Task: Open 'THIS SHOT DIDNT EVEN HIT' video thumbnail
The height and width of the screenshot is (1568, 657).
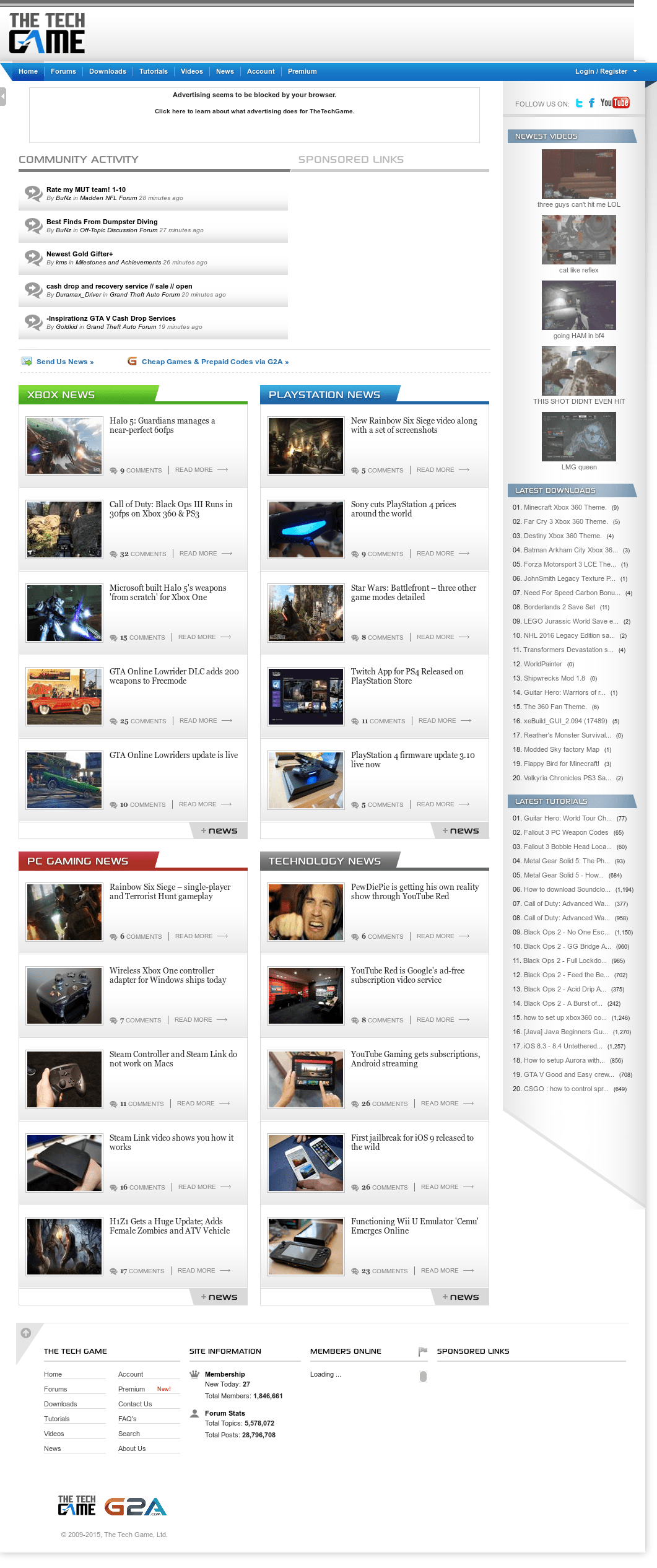Action: [x=579, y=371]
